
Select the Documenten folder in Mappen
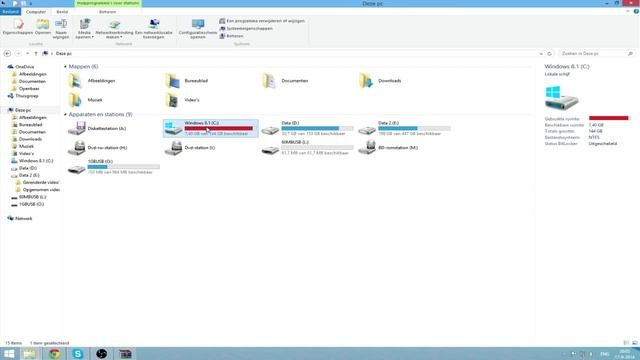point(285,81)
